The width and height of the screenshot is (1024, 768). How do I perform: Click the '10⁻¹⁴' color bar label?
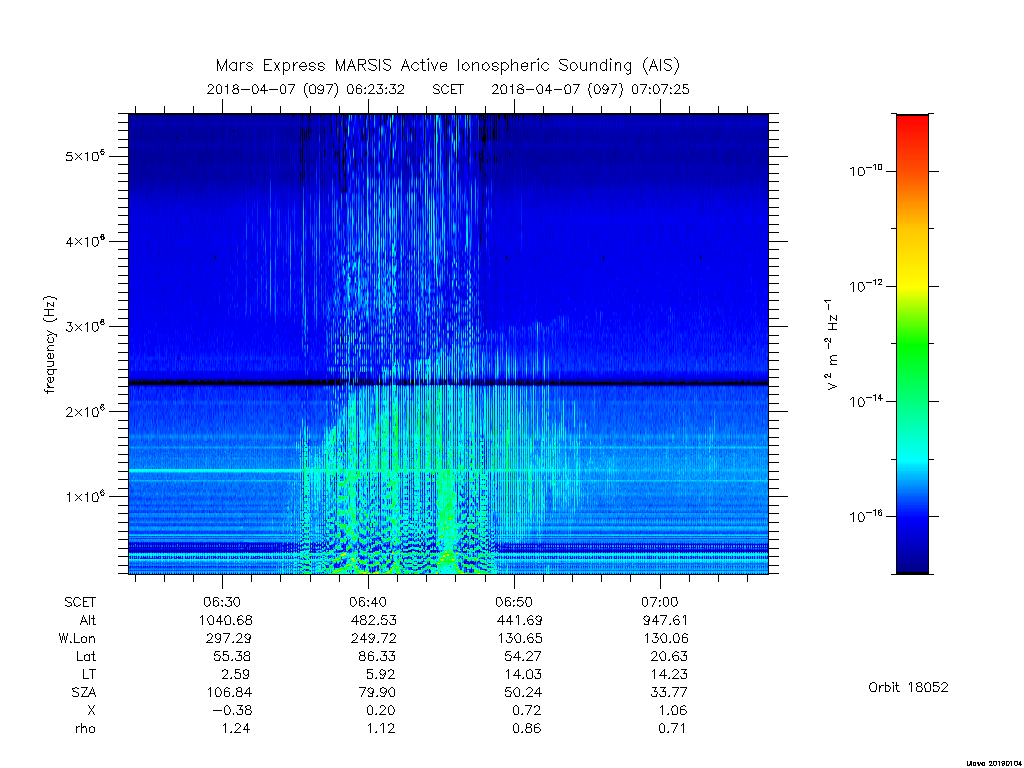coord(866,401)
